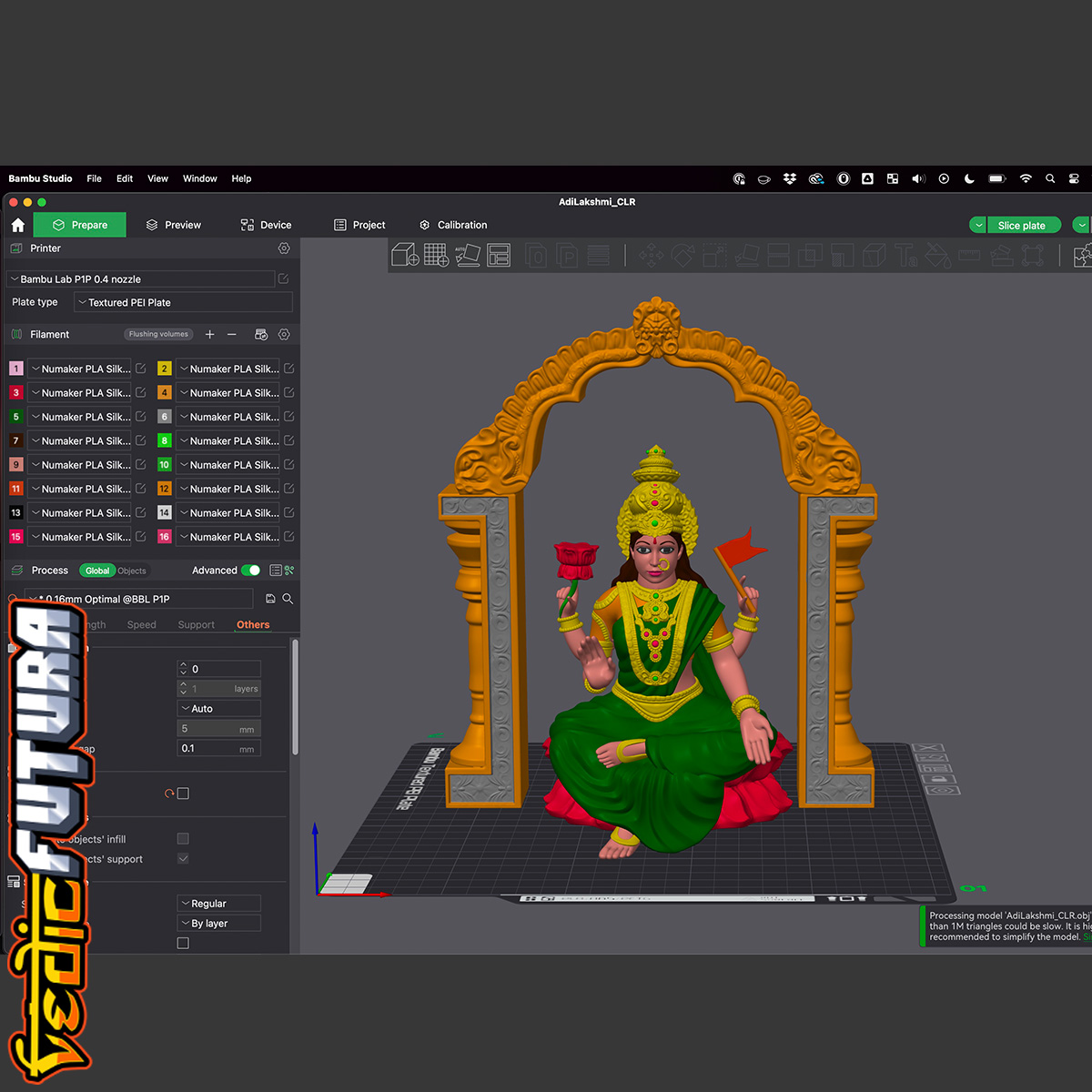This screenshot has width=1092, height=1092.
Task: Switch to the Preview tab
Action: tap(174, 225)
